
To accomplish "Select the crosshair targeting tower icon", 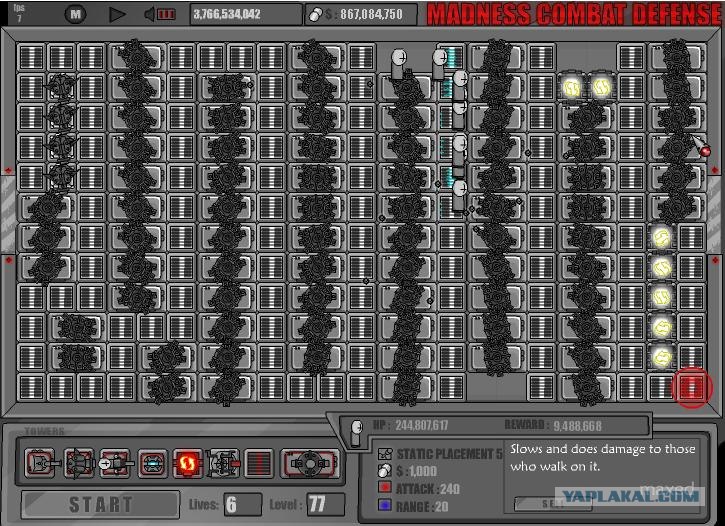I will [x=223, y=463].
